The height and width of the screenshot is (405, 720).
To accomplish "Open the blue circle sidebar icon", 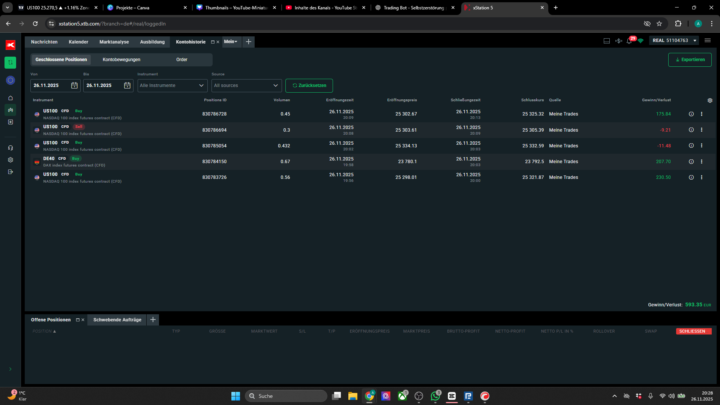I will (10, 80).
